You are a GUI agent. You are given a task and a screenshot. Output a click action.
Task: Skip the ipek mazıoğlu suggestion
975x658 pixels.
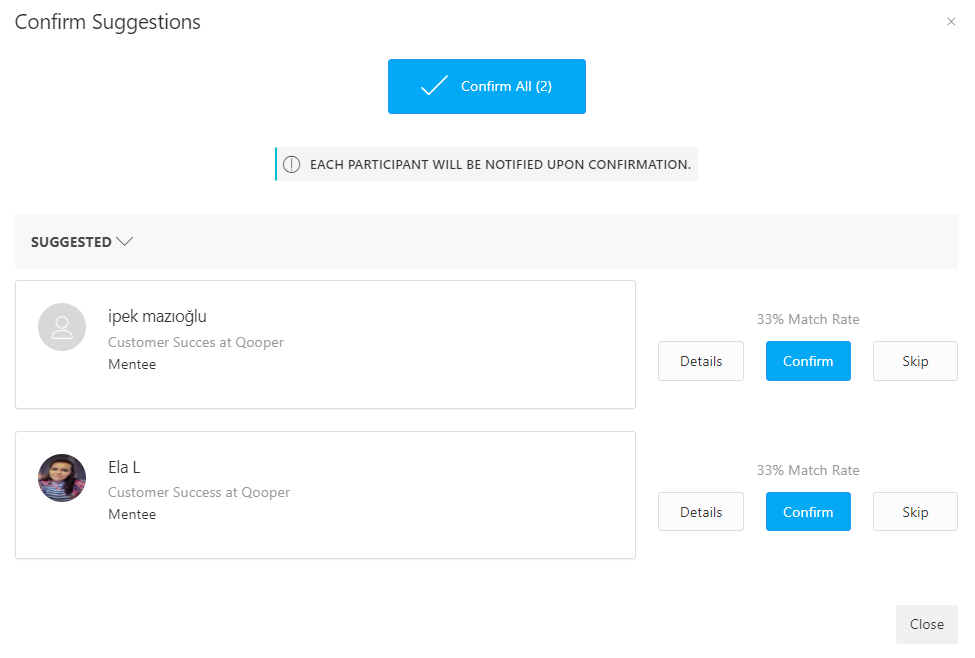(915, 361)
